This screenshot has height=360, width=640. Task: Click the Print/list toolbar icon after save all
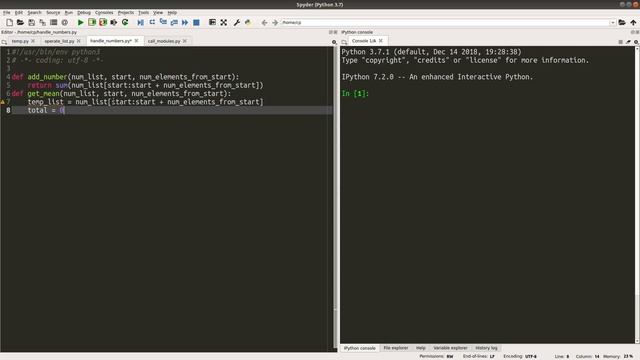(53, 22)
